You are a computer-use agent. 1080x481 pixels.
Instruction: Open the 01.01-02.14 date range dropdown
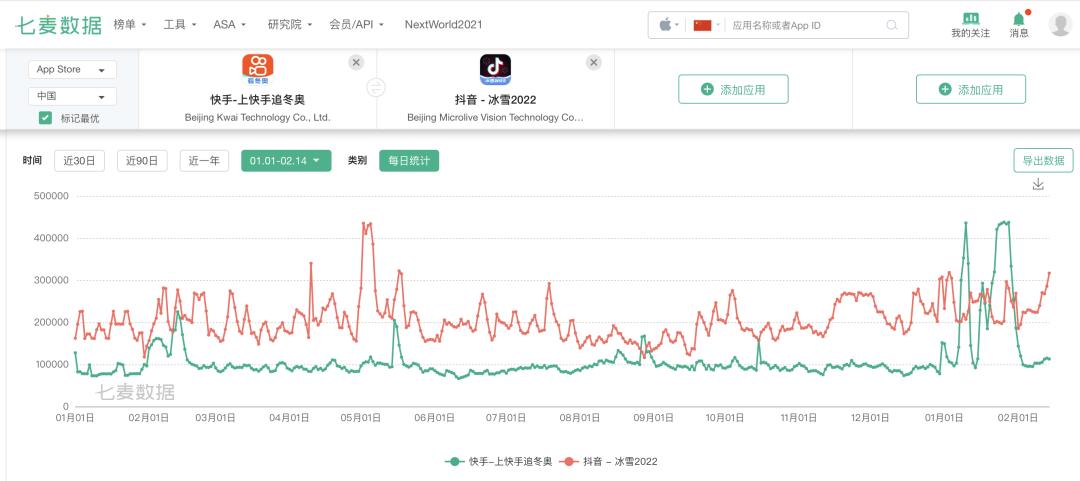[286, 161]
